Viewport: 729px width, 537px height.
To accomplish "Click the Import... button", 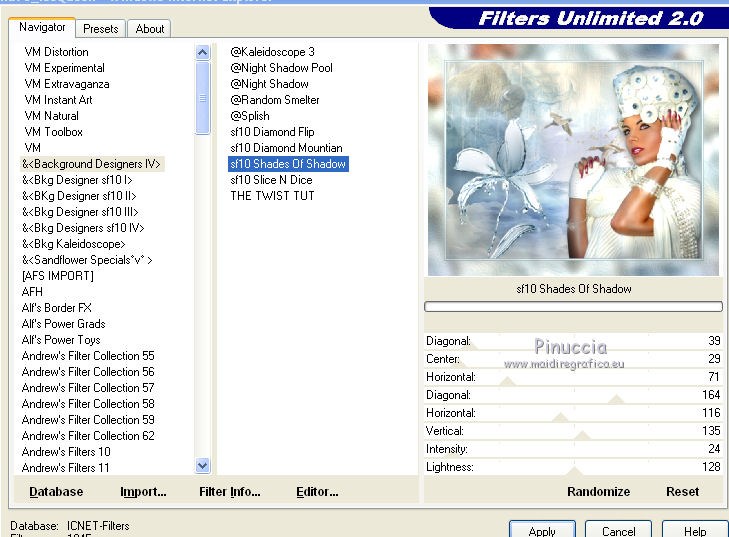I will tap(143, 492).
